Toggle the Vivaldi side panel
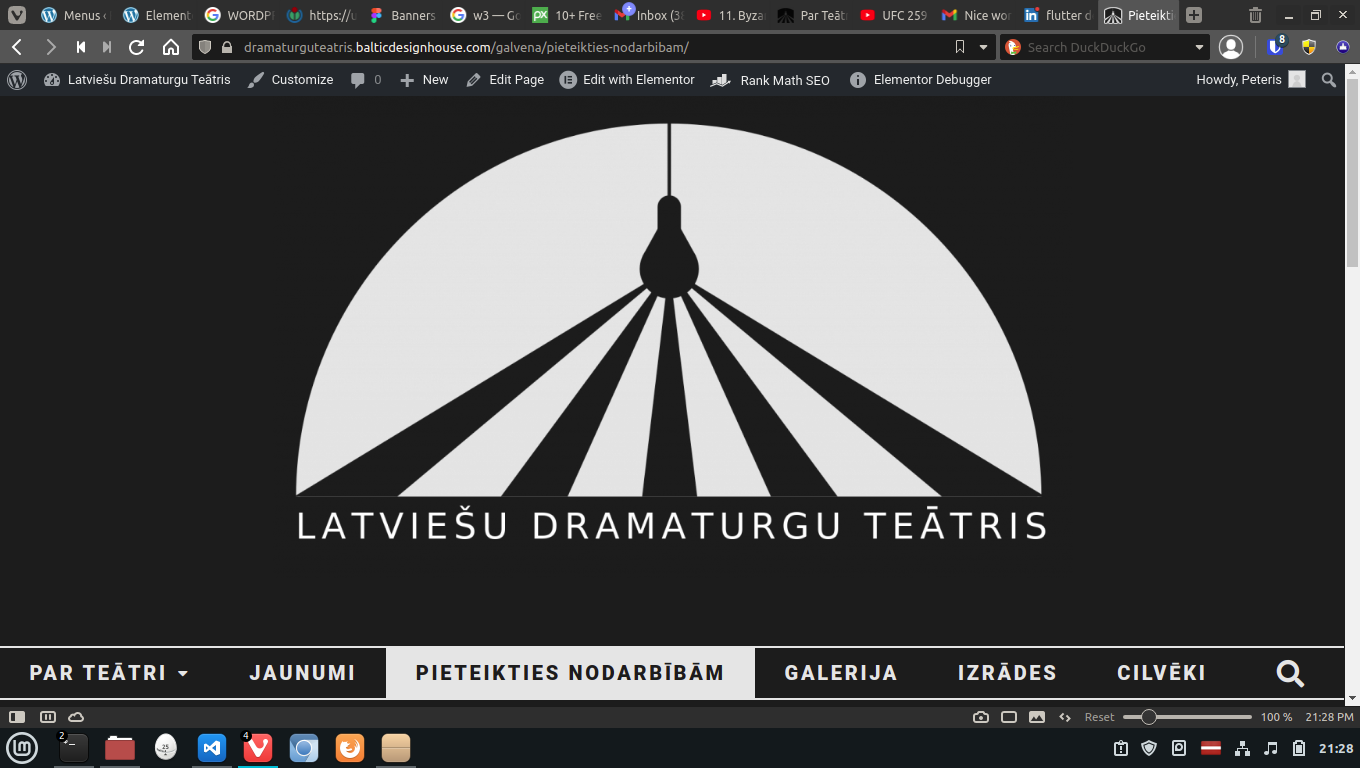 (17, 717)
